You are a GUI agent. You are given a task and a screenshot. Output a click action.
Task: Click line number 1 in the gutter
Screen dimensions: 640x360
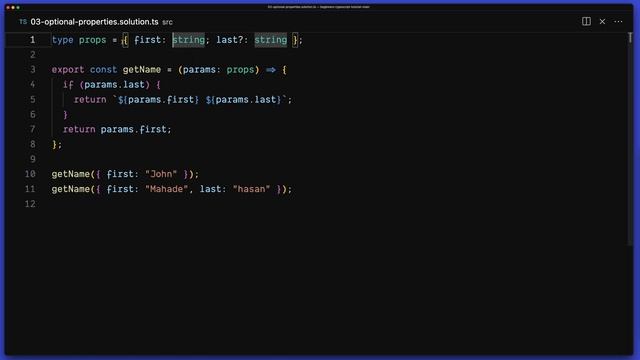click(33, 40)
